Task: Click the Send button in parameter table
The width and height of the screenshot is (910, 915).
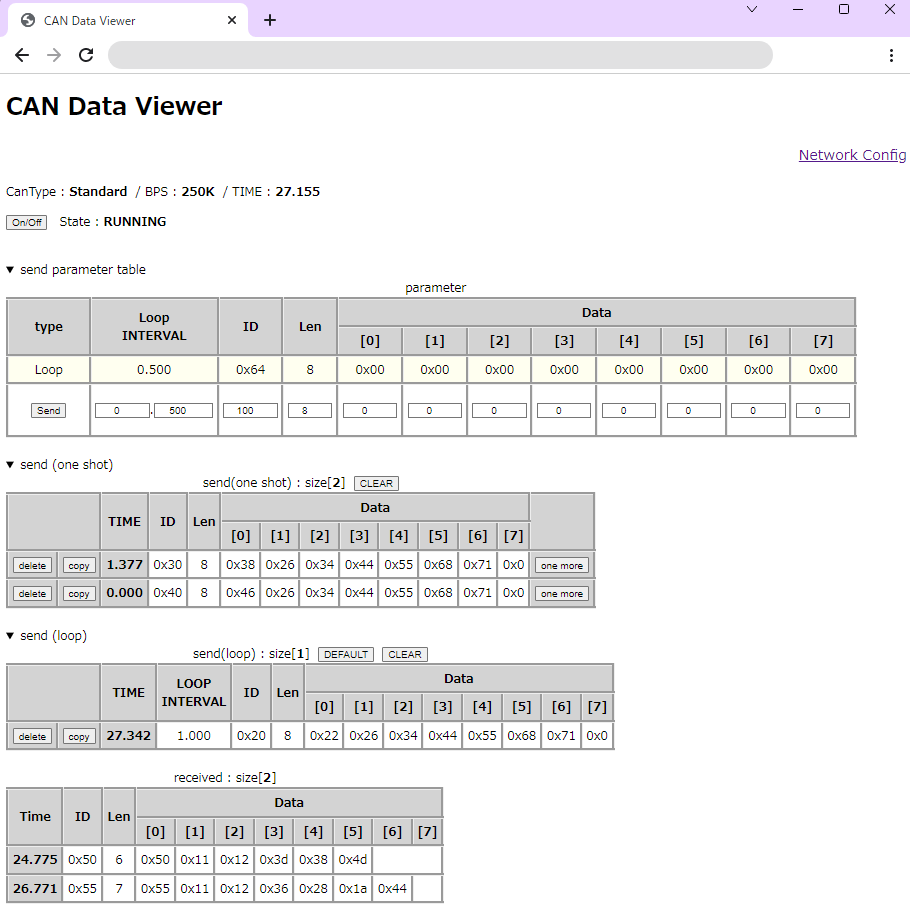Action: click(x=48, y=410)
